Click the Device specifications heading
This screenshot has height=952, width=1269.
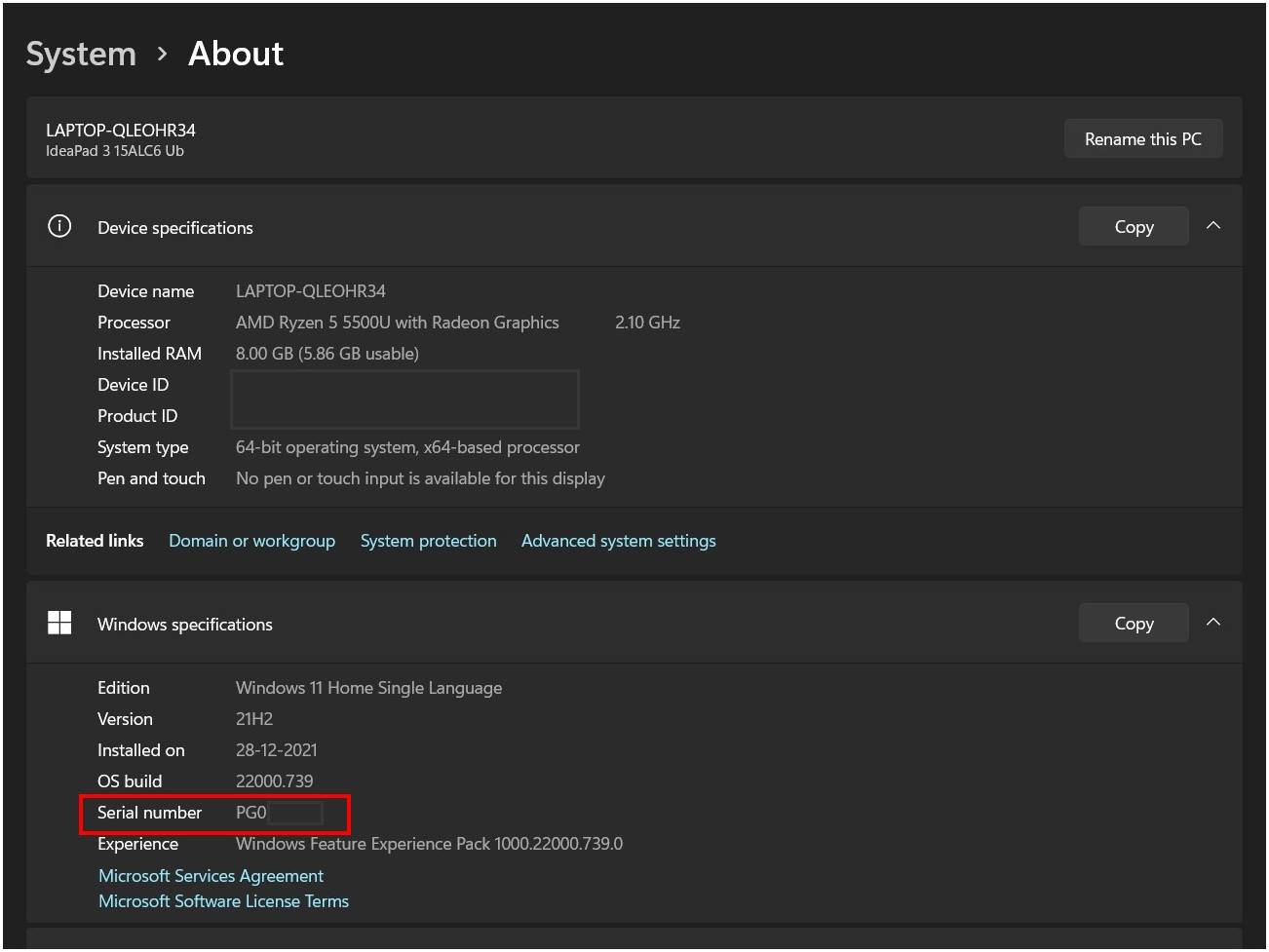(x=175, y=228)
